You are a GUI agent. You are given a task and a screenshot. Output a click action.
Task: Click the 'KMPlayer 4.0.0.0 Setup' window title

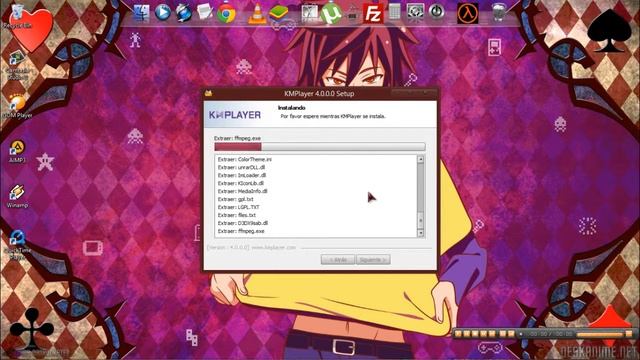pyautogui.click(x=319, y=93)
